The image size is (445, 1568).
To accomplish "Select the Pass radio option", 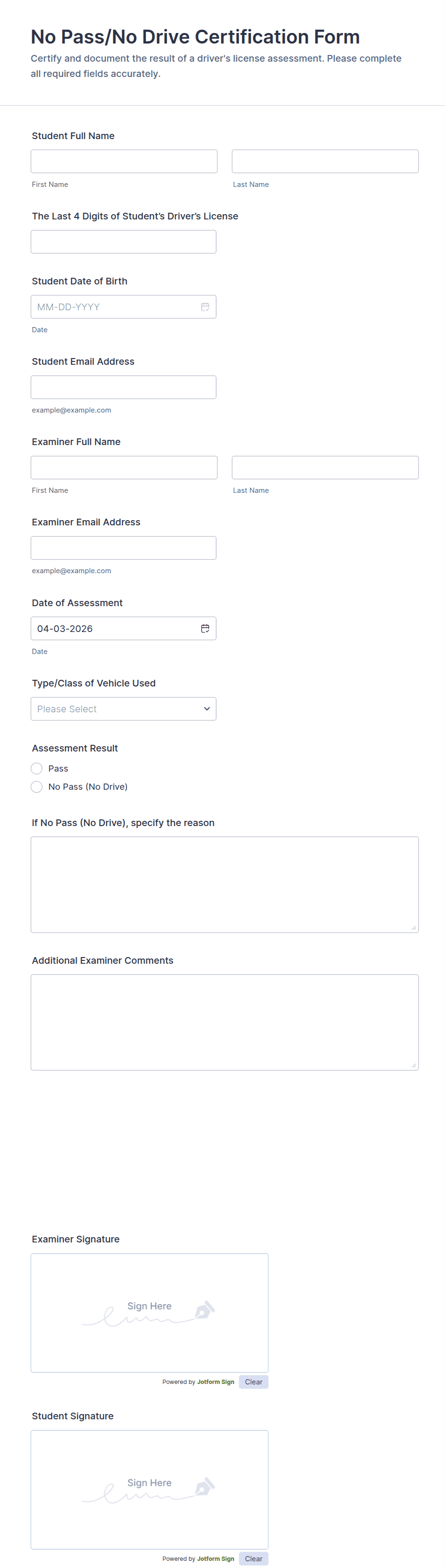I will click(36, 768).
